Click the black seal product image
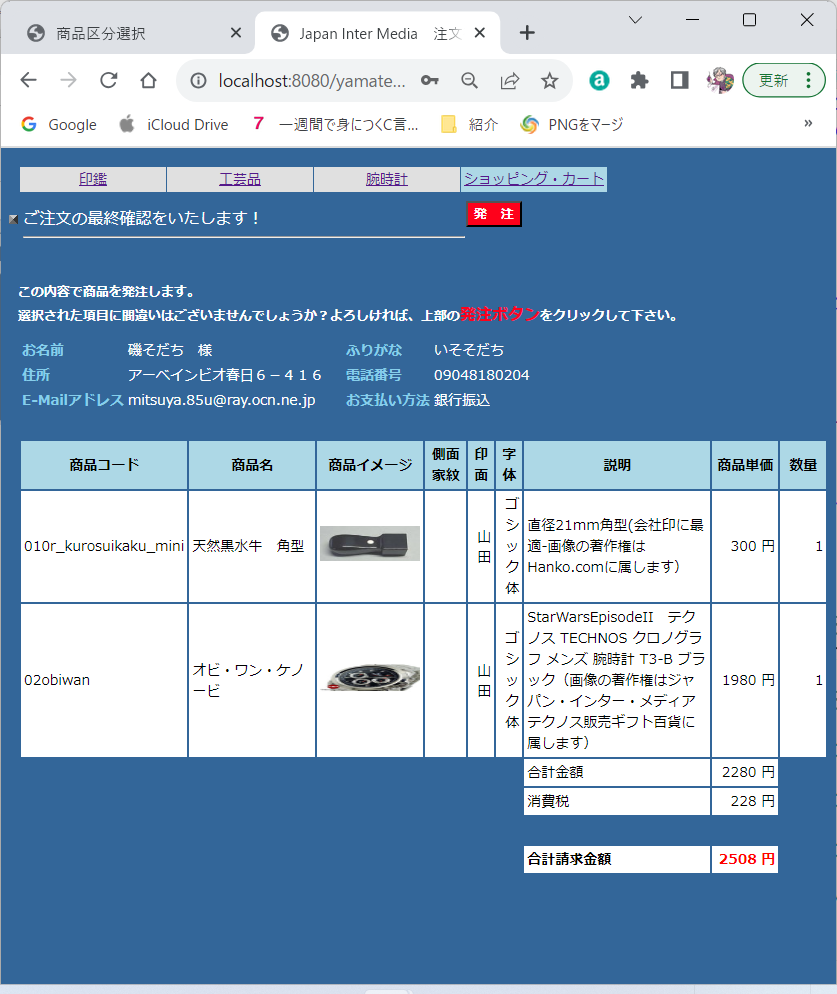The image size is (837, 994). point(370,543)
